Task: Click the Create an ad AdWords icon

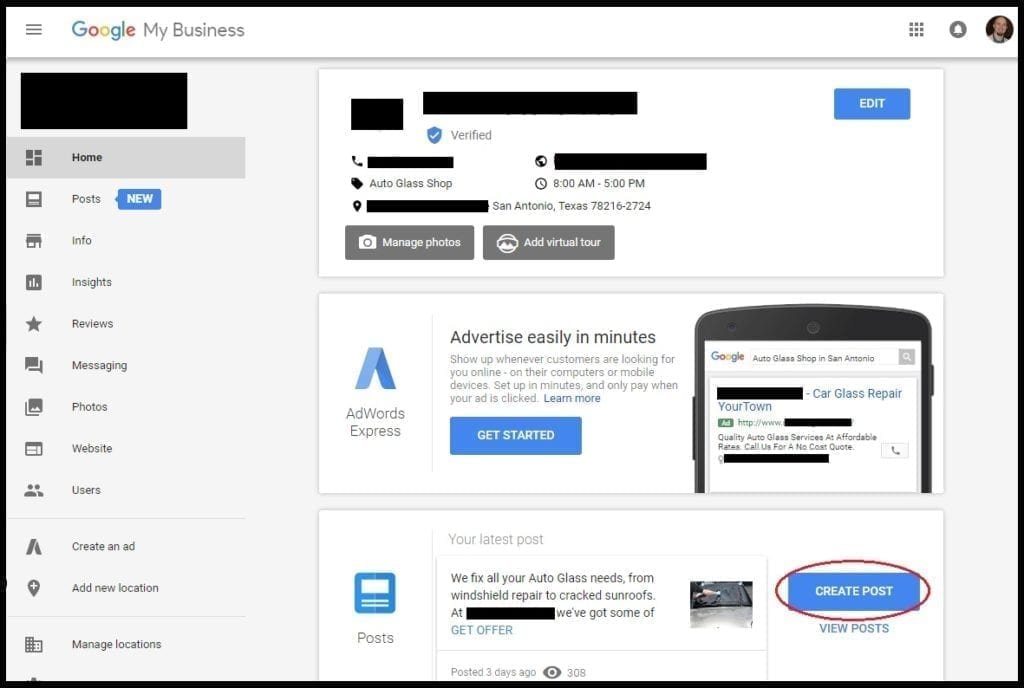Action: point(33,546)
